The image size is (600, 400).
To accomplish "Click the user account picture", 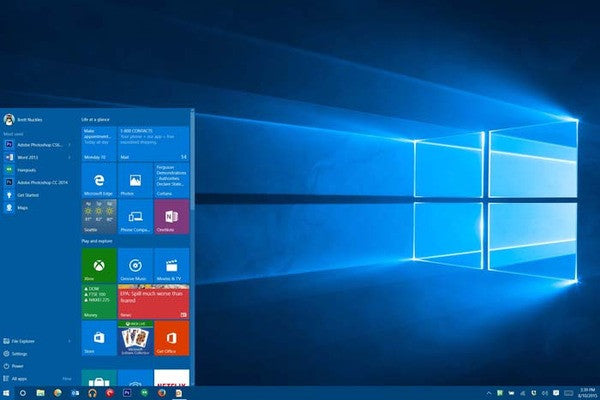I will [x=9, y=120].
